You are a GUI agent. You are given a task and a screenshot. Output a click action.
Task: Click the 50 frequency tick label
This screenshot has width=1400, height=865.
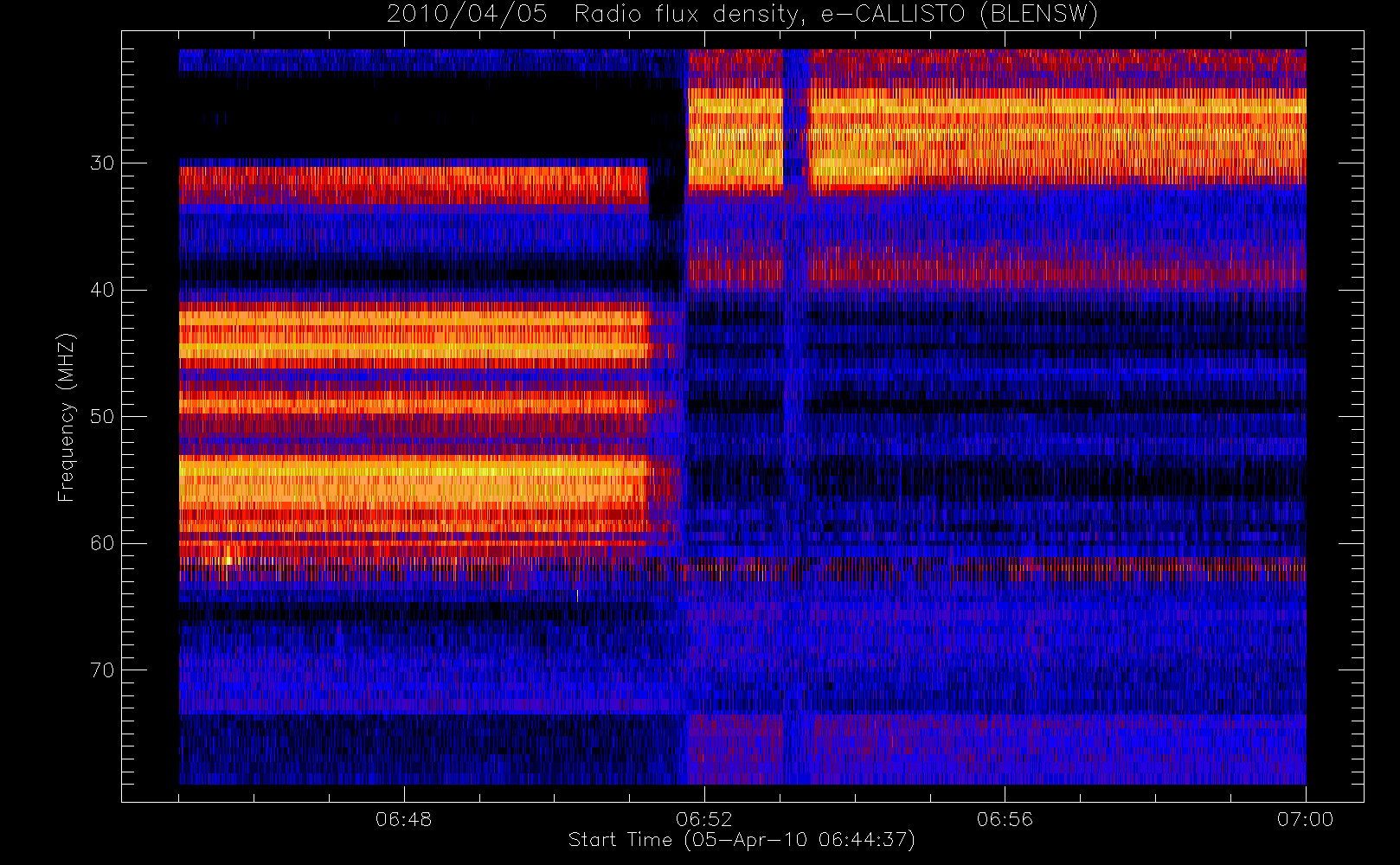[x=102, y=417]
